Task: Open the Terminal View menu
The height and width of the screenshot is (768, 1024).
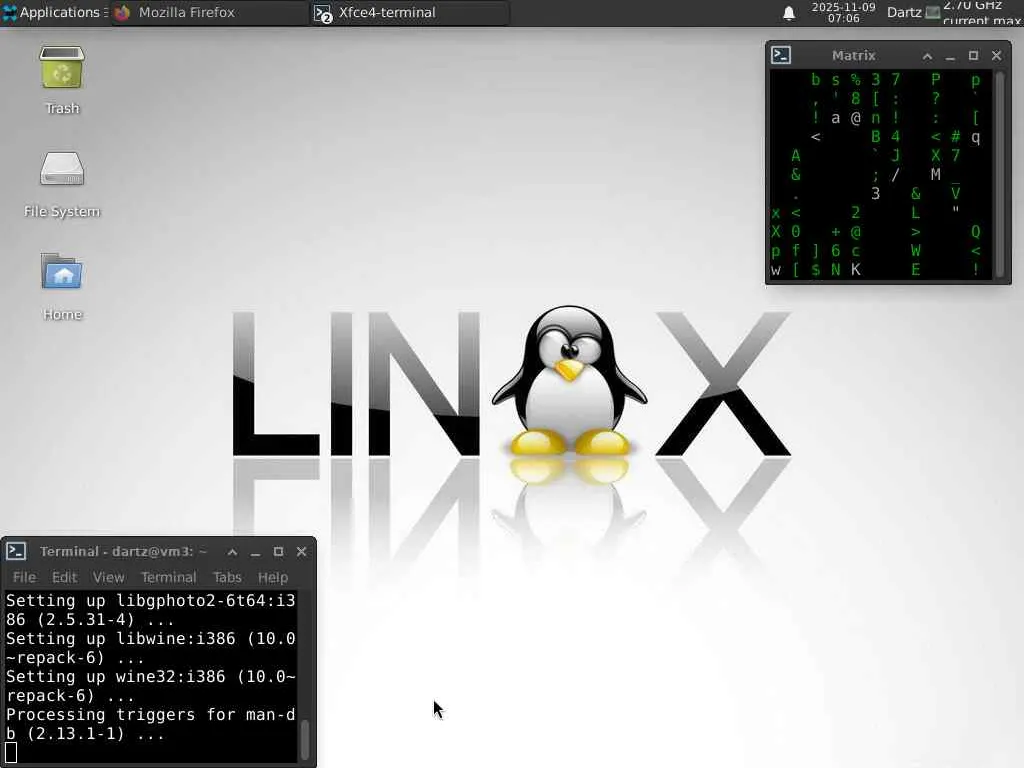Action: pos(108,577)
